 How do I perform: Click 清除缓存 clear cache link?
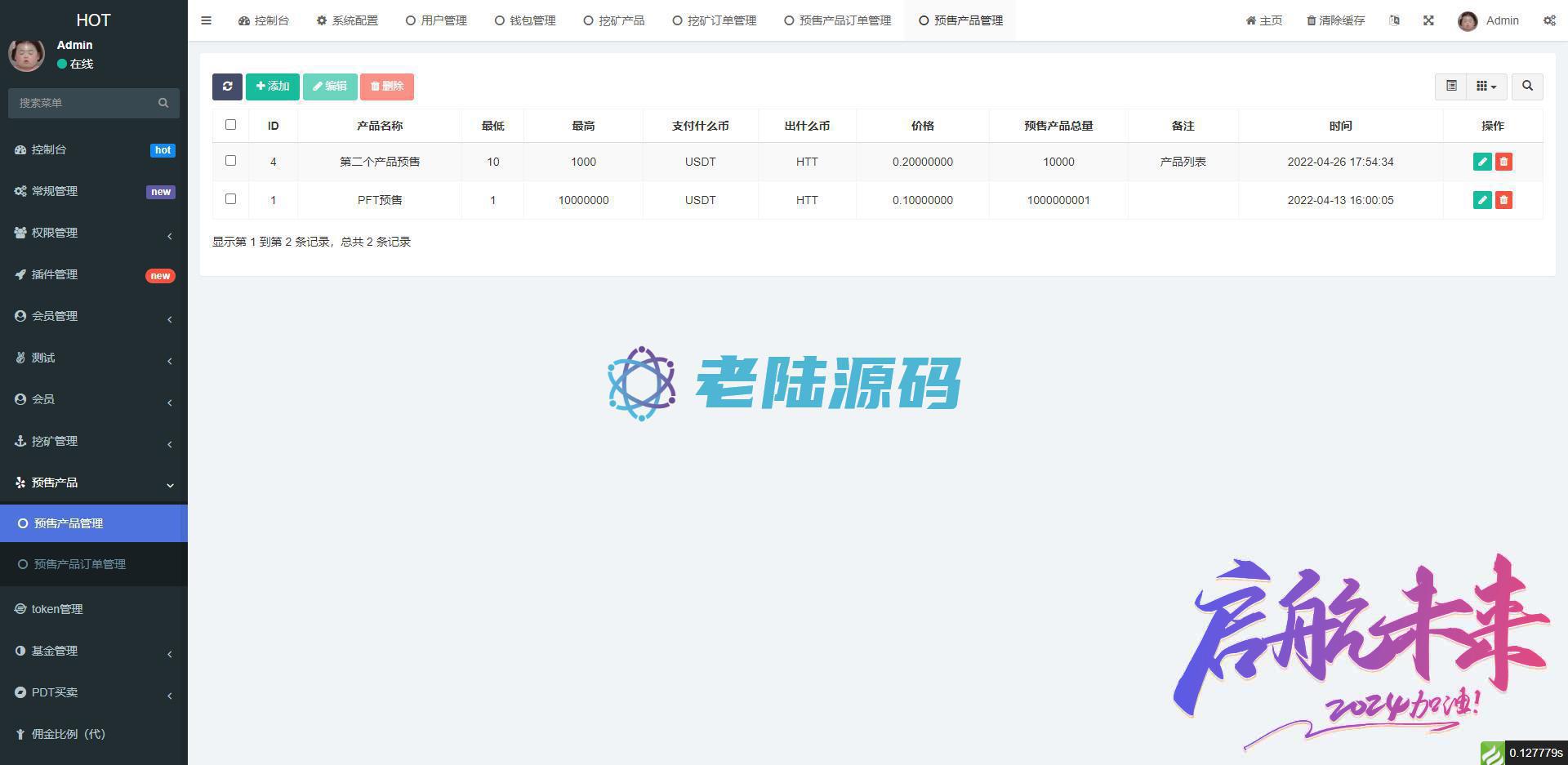1335,20
